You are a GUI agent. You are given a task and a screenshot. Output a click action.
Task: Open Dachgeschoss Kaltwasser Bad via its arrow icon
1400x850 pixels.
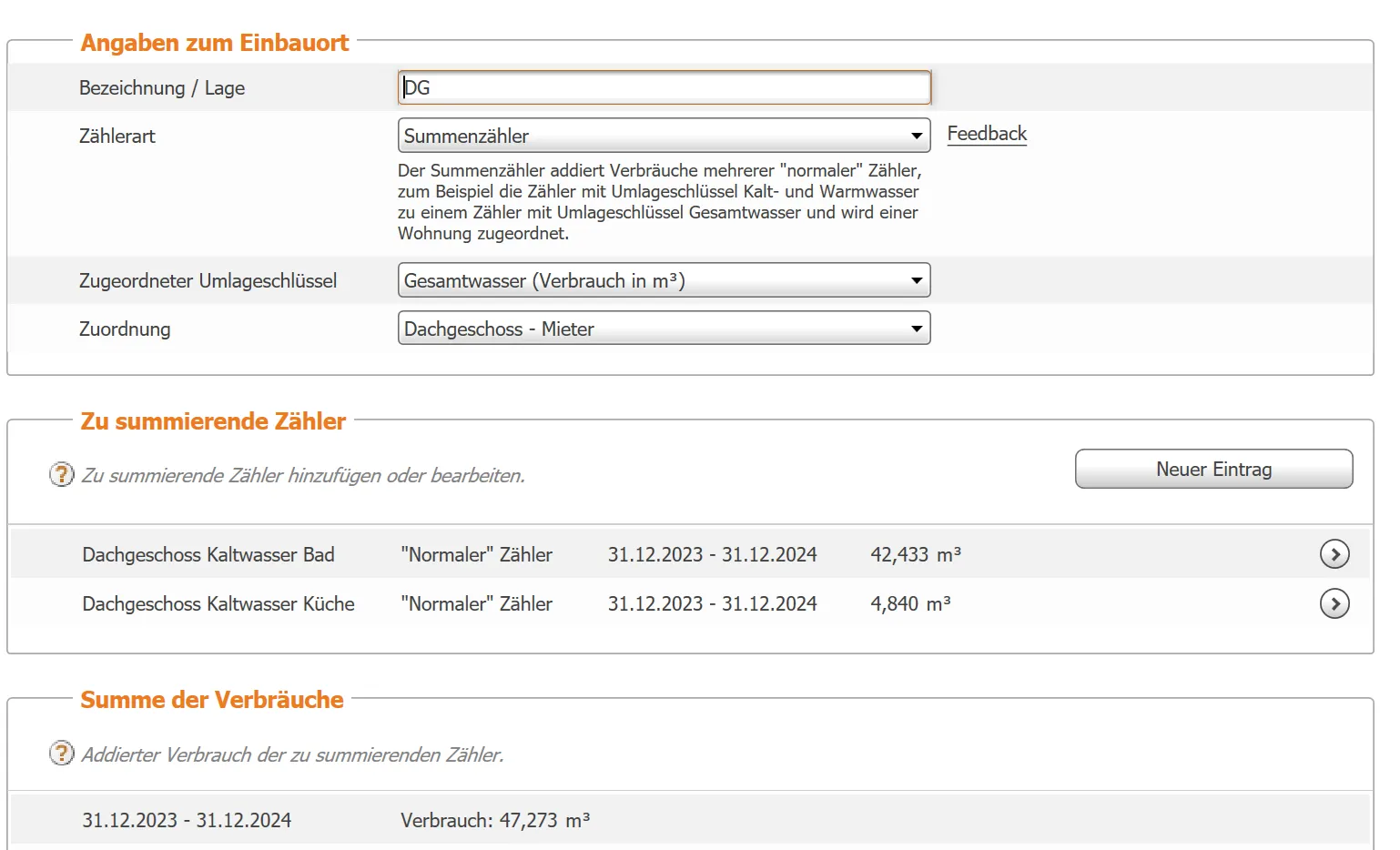pyautogui.click(x=1334, y=554)
